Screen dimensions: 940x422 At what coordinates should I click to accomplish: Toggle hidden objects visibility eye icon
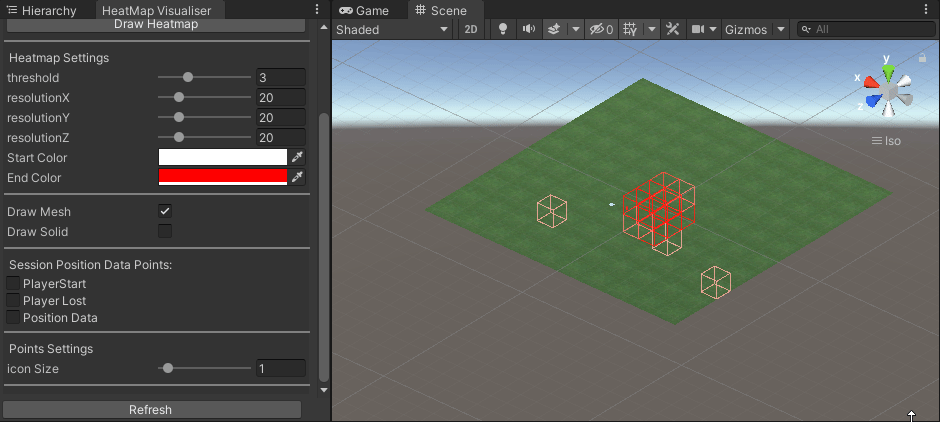coord(601,29)
